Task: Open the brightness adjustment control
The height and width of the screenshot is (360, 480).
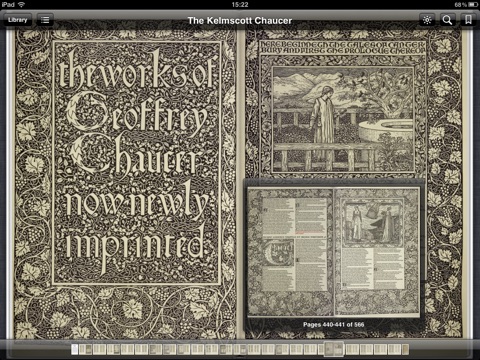Action: [427, 20]
